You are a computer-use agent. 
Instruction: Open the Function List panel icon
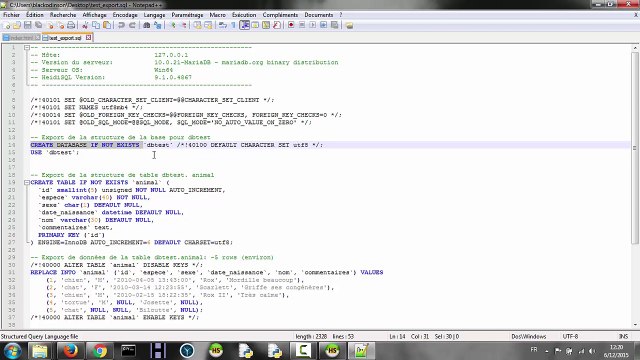pyautogui.click(x=277, y=25)
